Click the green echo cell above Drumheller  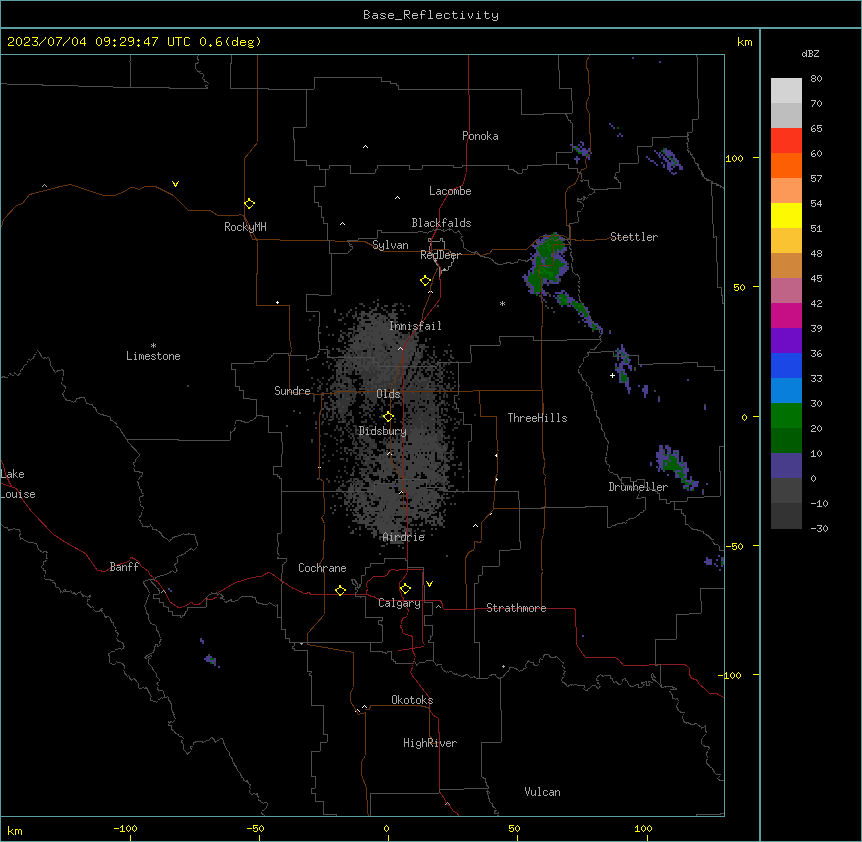pyautogui.click(x=674, y=466)
